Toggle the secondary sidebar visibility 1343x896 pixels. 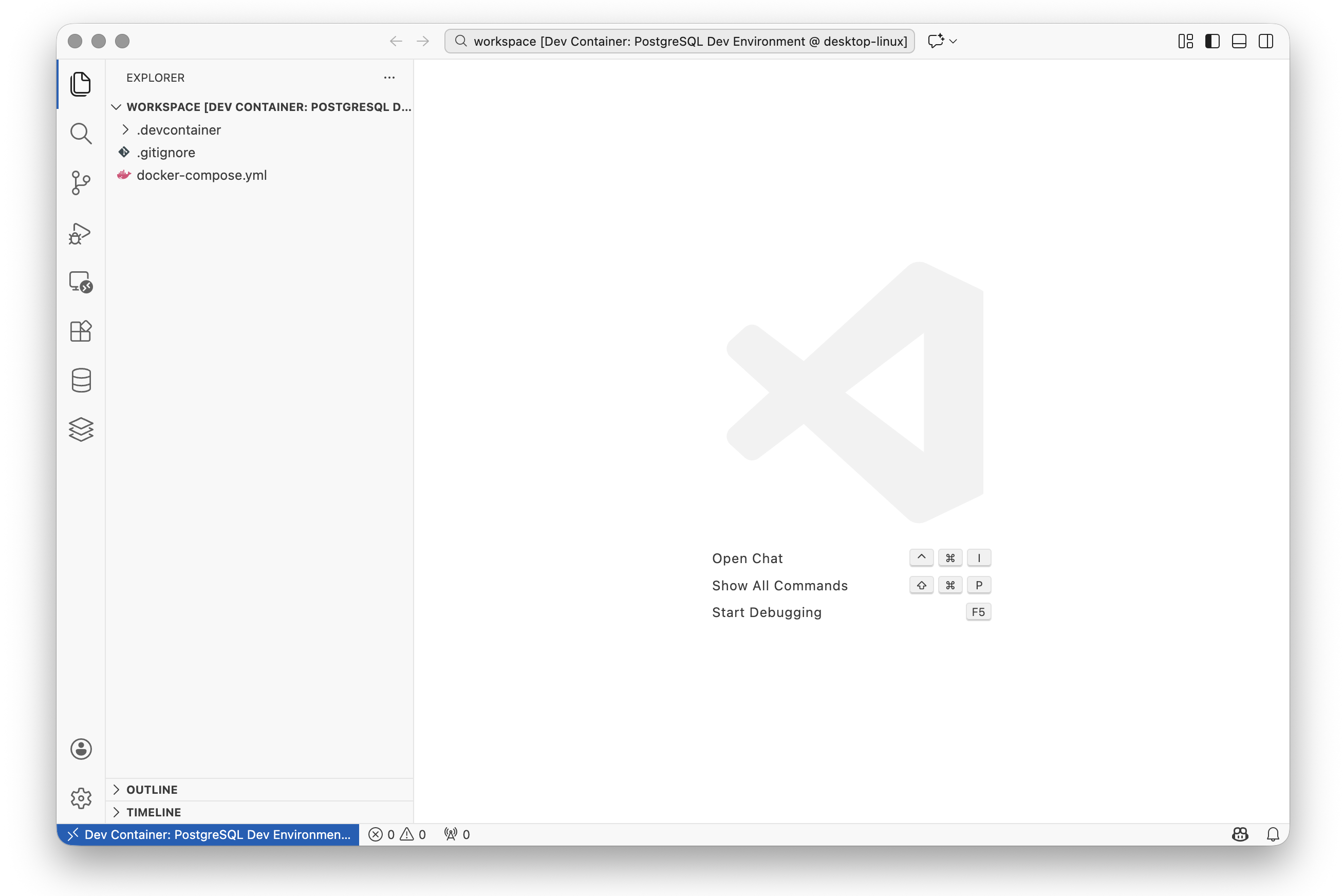tap(1265, 41)
